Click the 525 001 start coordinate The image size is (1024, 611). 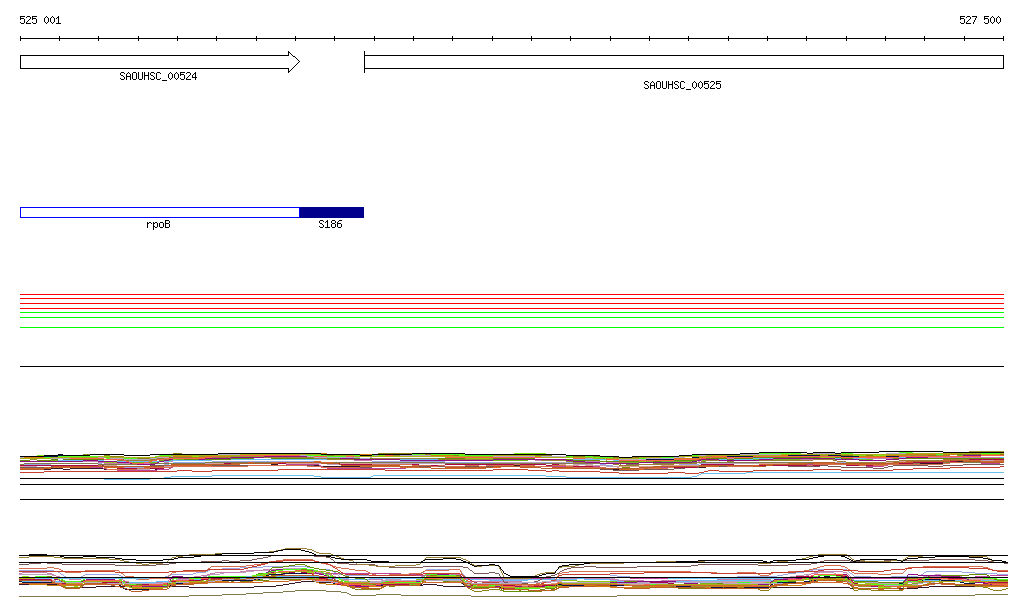click(x=40, y=20)
